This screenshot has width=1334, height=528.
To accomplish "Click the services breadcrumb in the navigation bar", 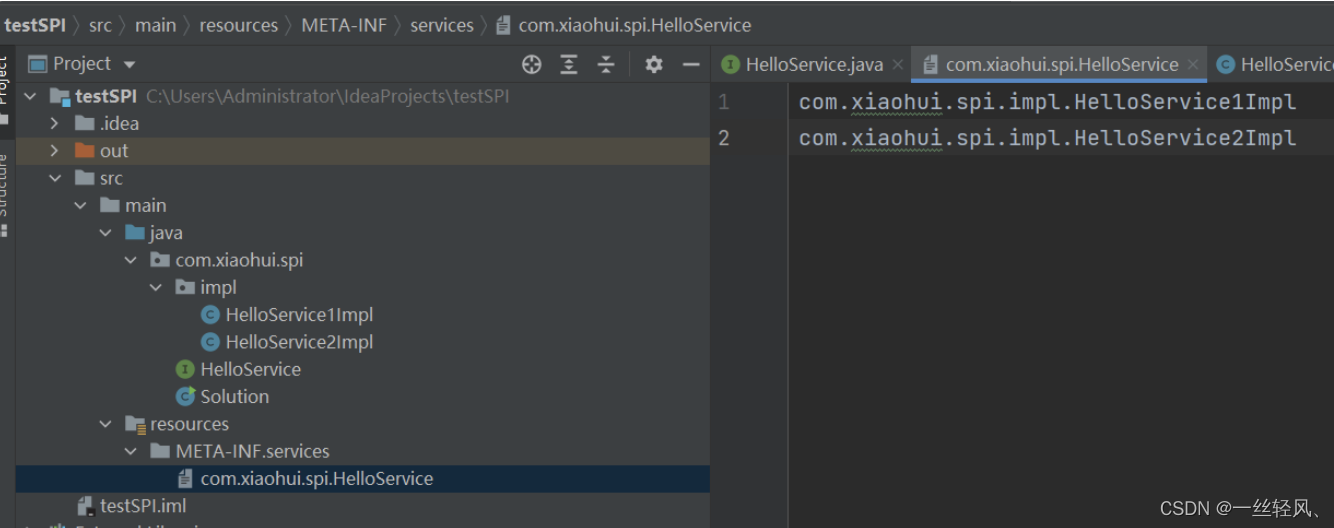I will click(441, 25).
